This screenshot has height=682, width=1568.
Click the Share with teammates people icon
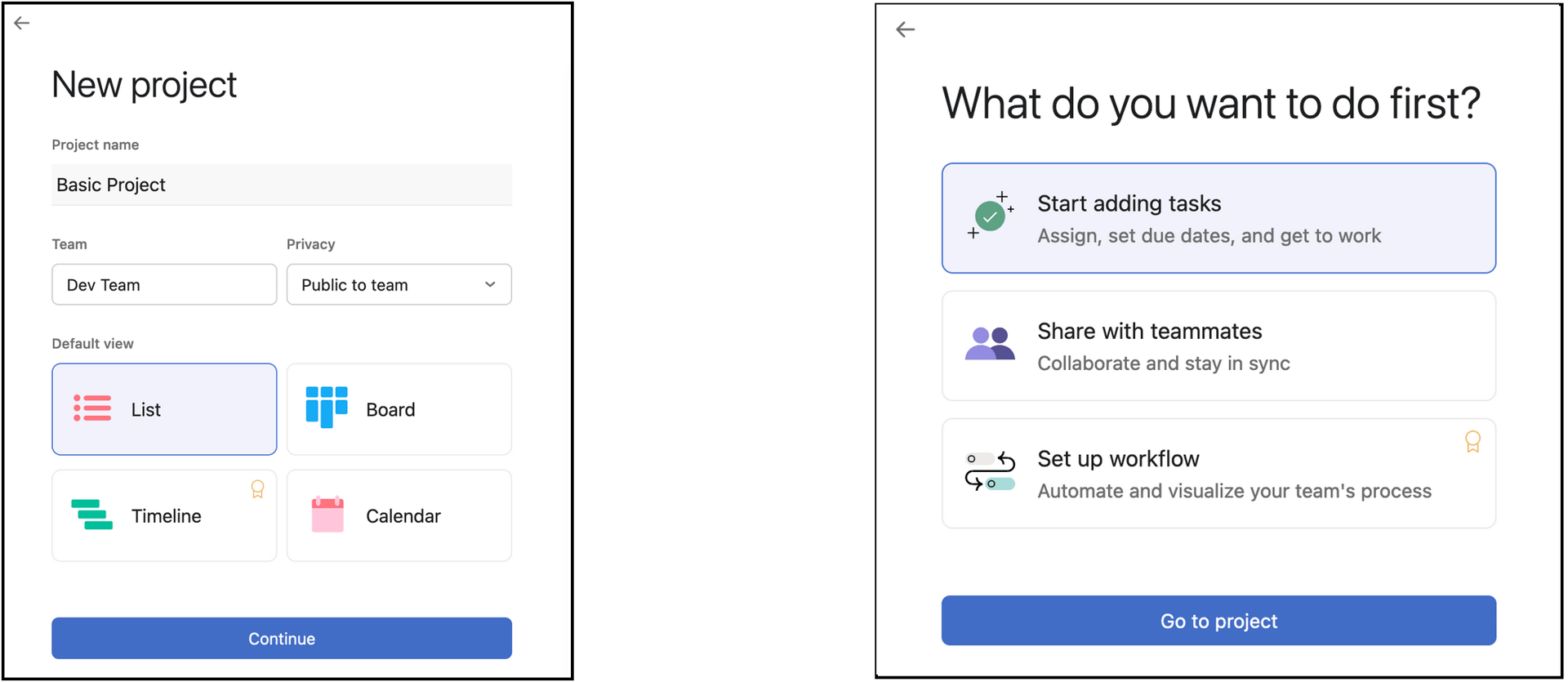click(x=990, y=344)
